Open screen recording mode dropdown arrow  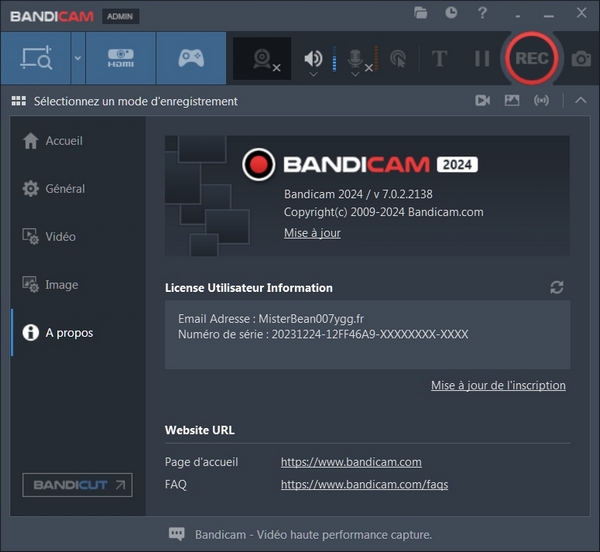pyautogui.click(x=78, y=58)
